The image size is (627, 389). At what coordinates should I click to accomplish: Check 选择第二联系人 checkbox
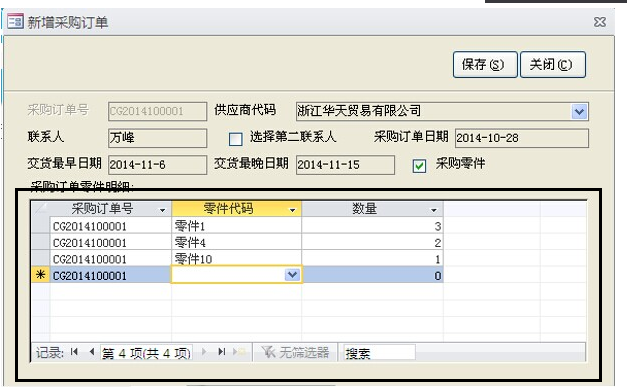[x=236, y=139]
